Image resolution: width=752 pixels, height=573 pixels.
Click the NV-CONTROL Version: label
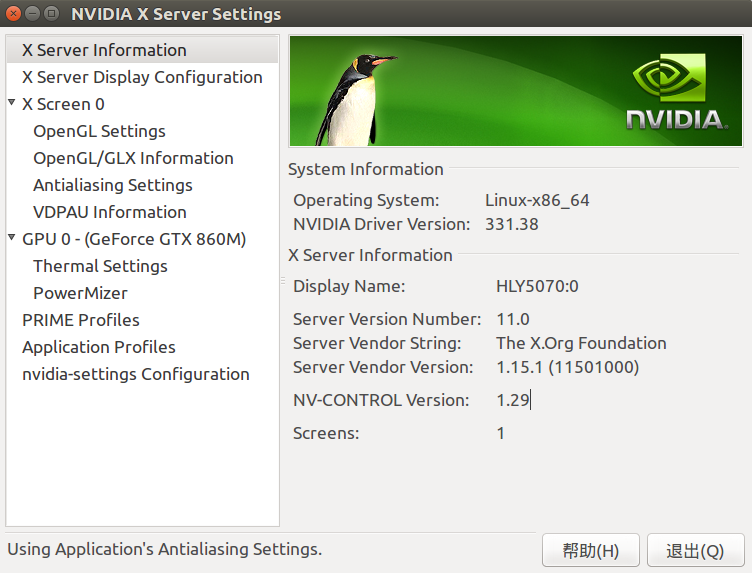(x=381, y=400)
